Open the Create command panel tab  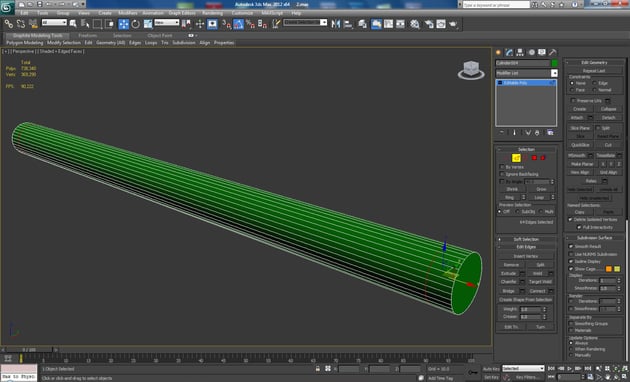coord(499,52)
